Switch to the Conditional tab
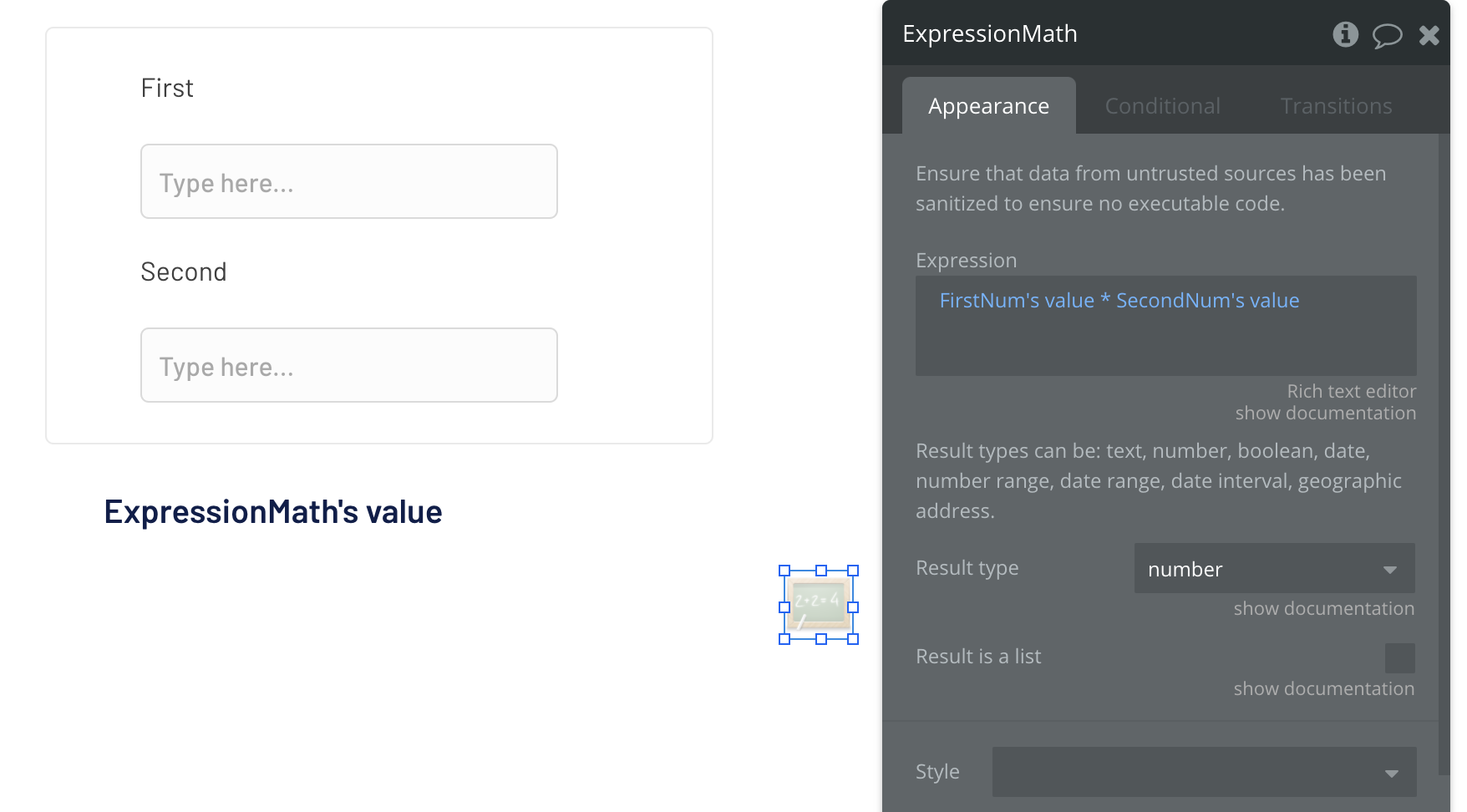1467x812 pixels. pyautogui.click(x=1162, y=106)
